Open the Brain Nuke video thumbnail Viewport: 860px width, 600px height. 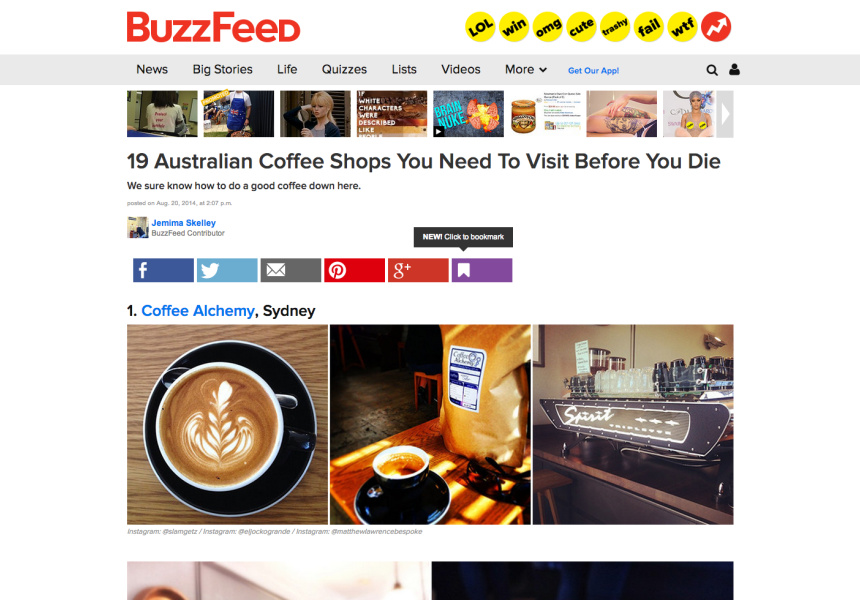point(468,114)
